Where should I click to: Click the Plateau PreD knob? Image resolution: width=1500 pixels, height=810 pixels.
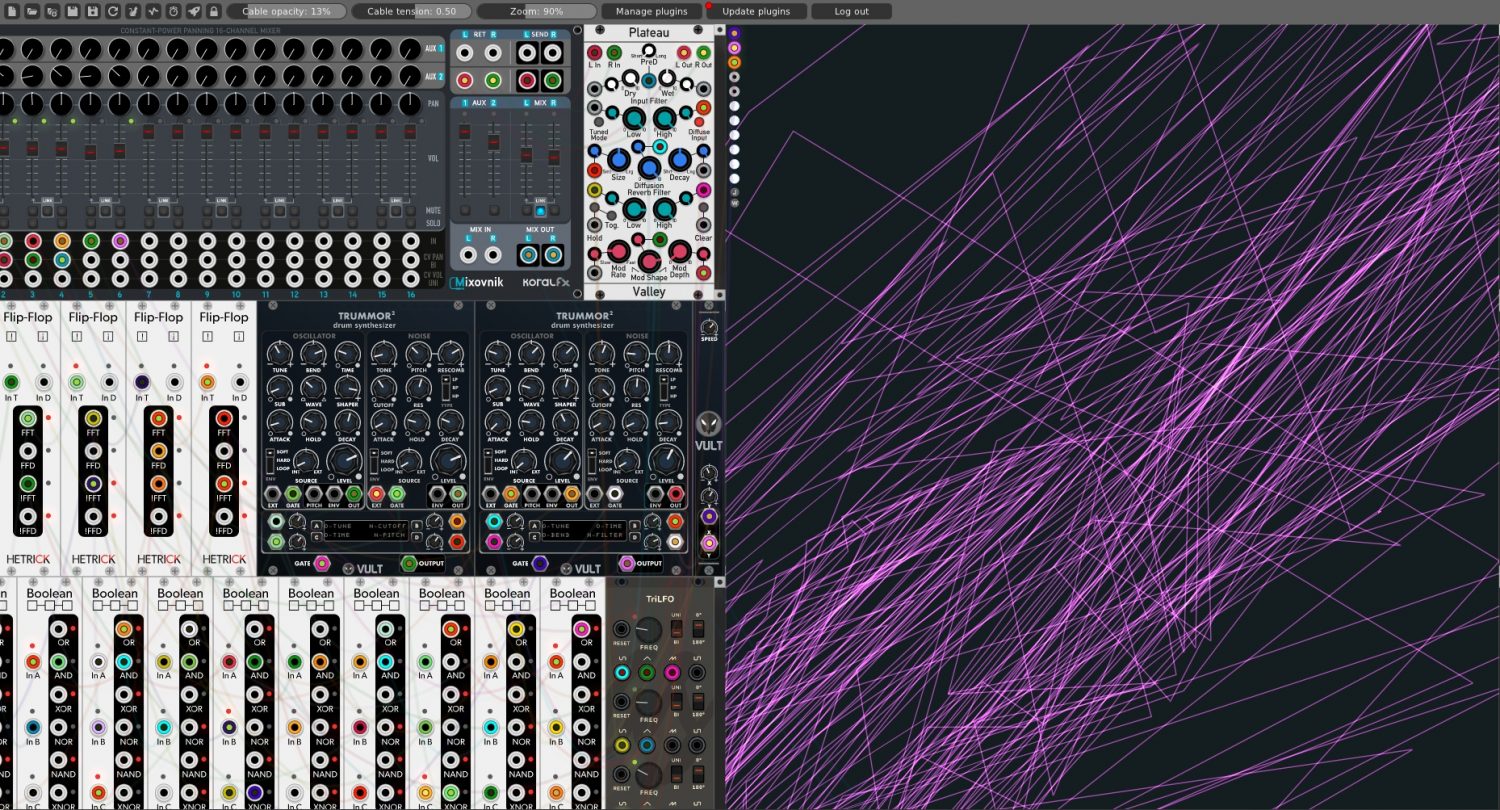pos(649,51)
